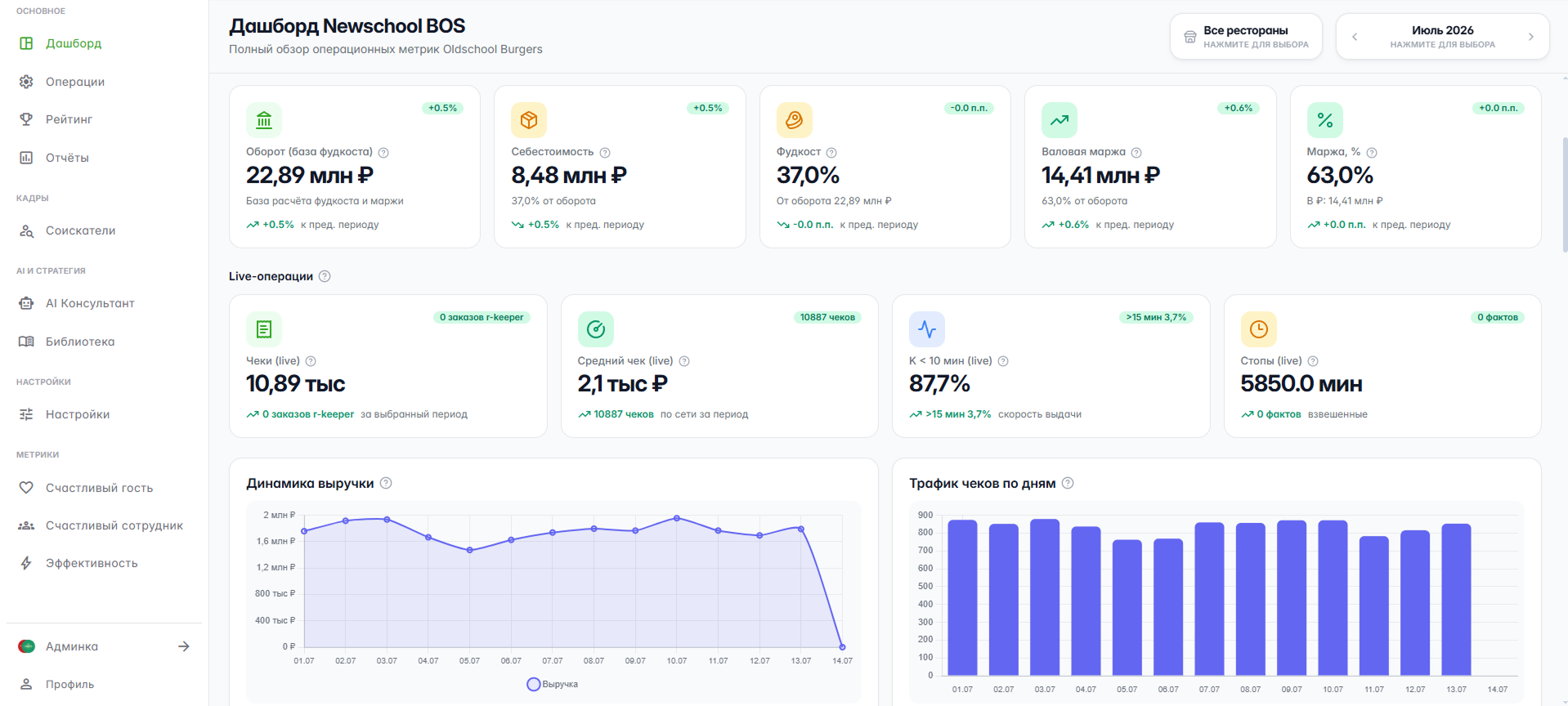The image size is (1568, 706).
Task: Click the Стопы clock icon
Action: coord(1259,329)
